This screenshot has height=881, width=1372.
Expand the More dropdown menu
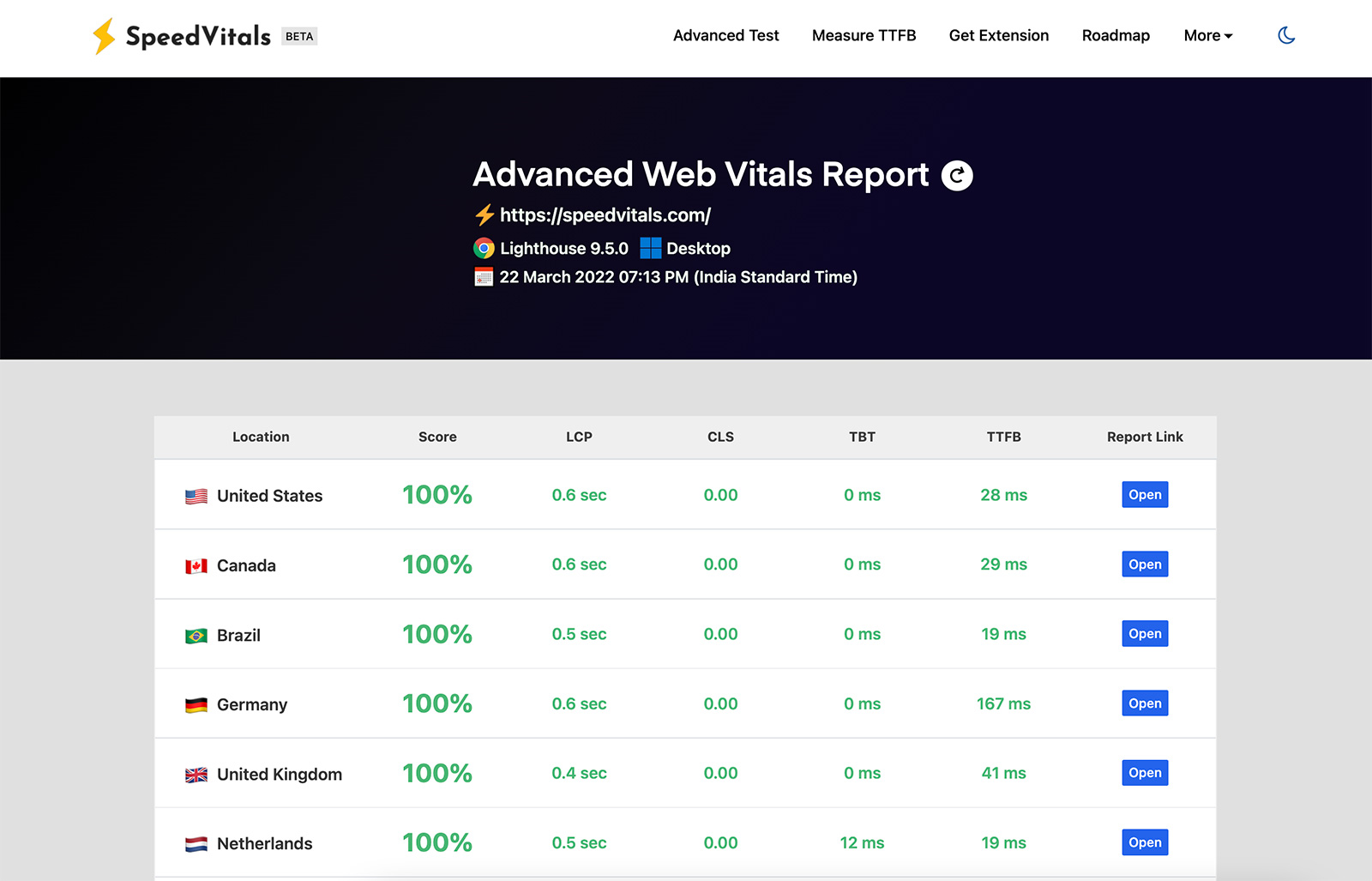pos(1207,35)
